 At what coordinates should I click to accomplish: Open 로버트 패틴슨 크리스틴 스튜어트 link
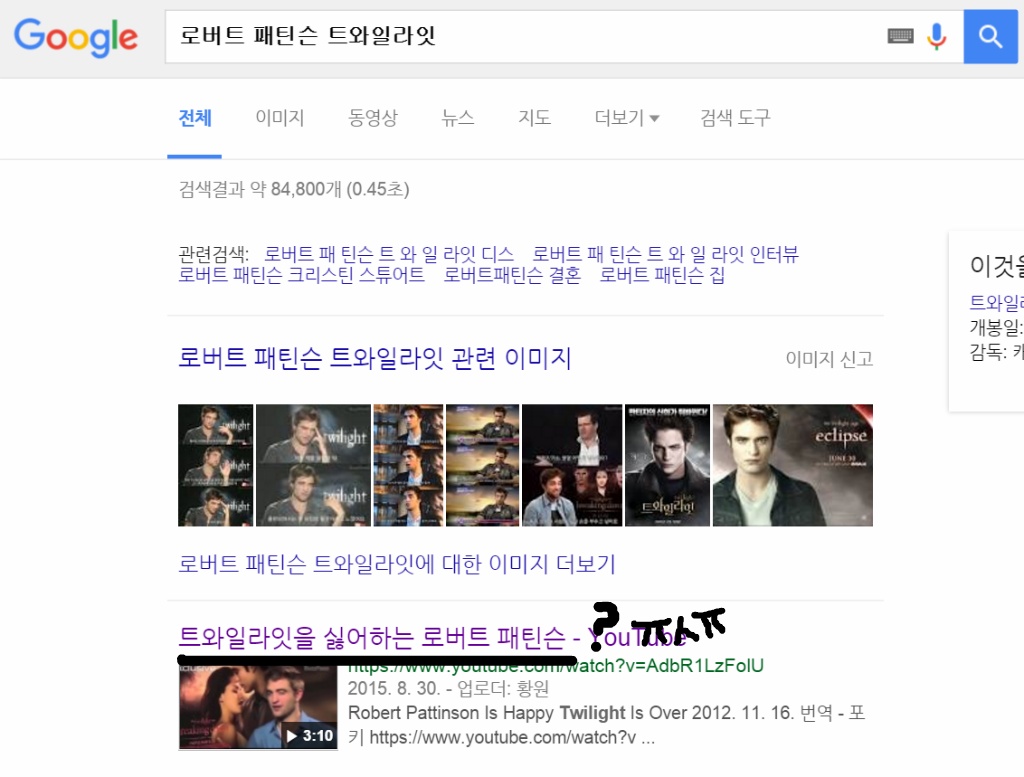pos(301,275)
